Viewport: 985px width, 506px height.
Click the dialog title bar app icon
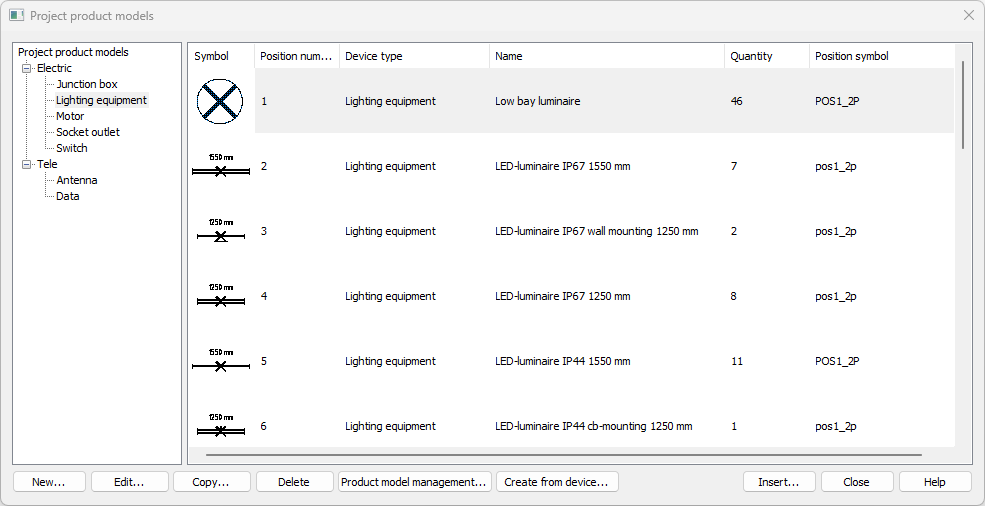[17, 16]
